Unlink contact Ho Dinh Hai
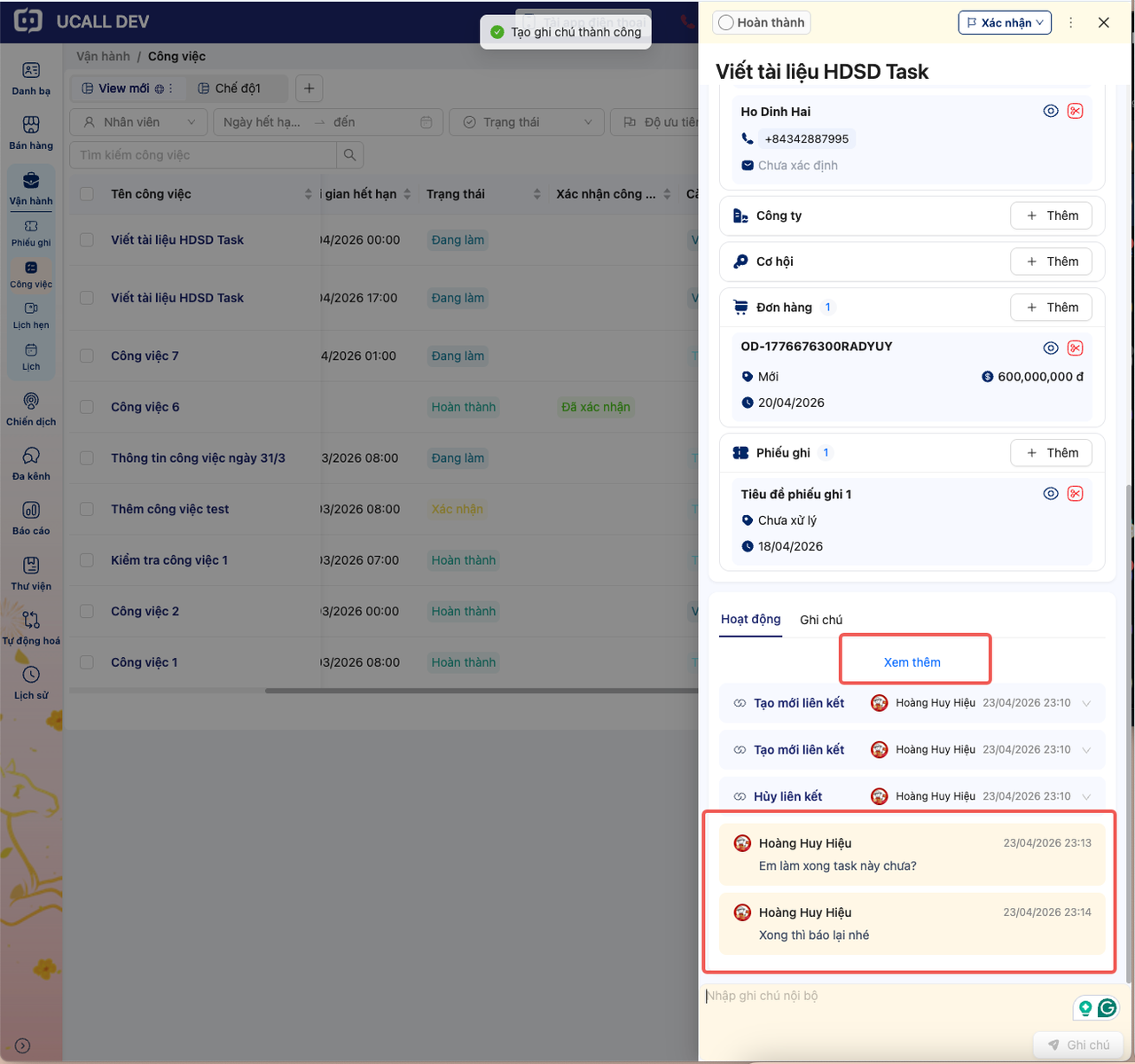Viewport: 1135px width, 1064px height. 1075,111
